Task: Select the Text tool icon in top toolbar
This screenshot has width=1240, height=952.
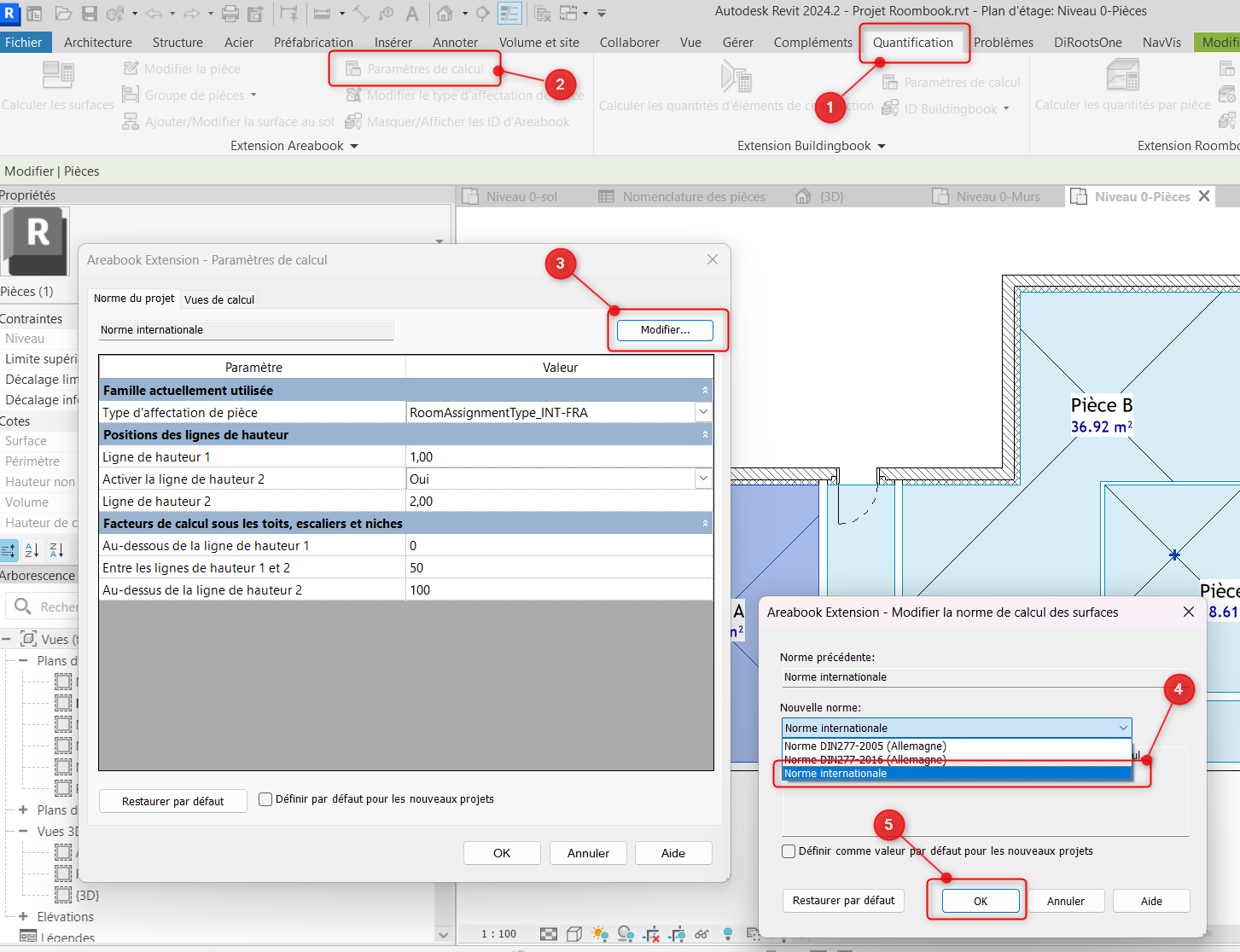Action: tap(412, 13)
